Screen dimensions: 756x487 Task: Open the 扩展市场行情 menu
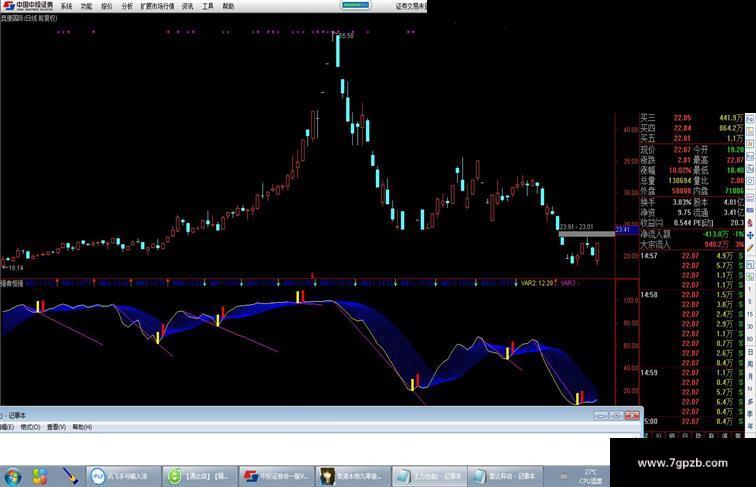[157, 6]
